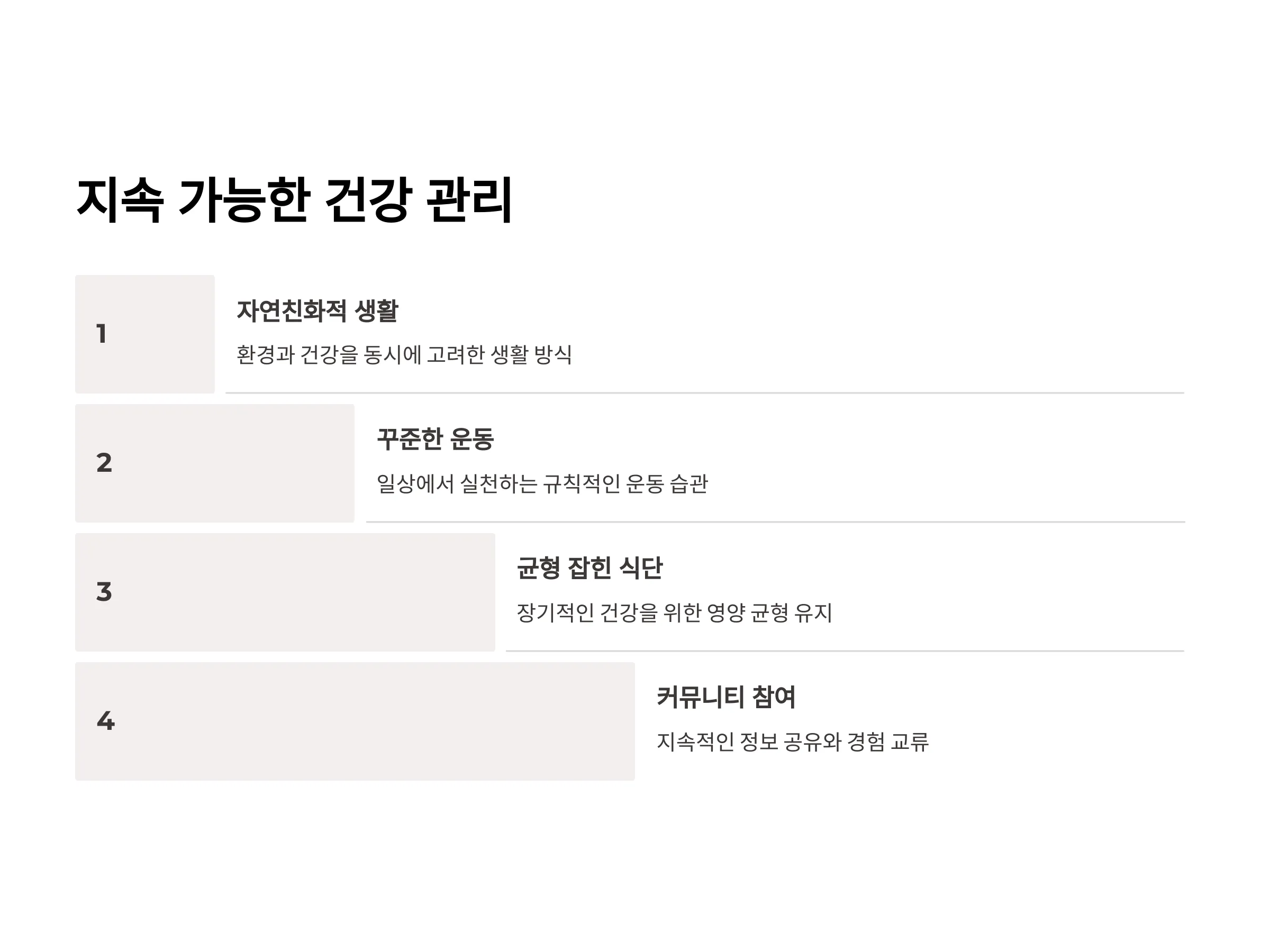Image resolution: width=1270 pixels, height=952 pixels.
Task: Click the heading 균형 잡힌 식단
Action: pos(589,568)
